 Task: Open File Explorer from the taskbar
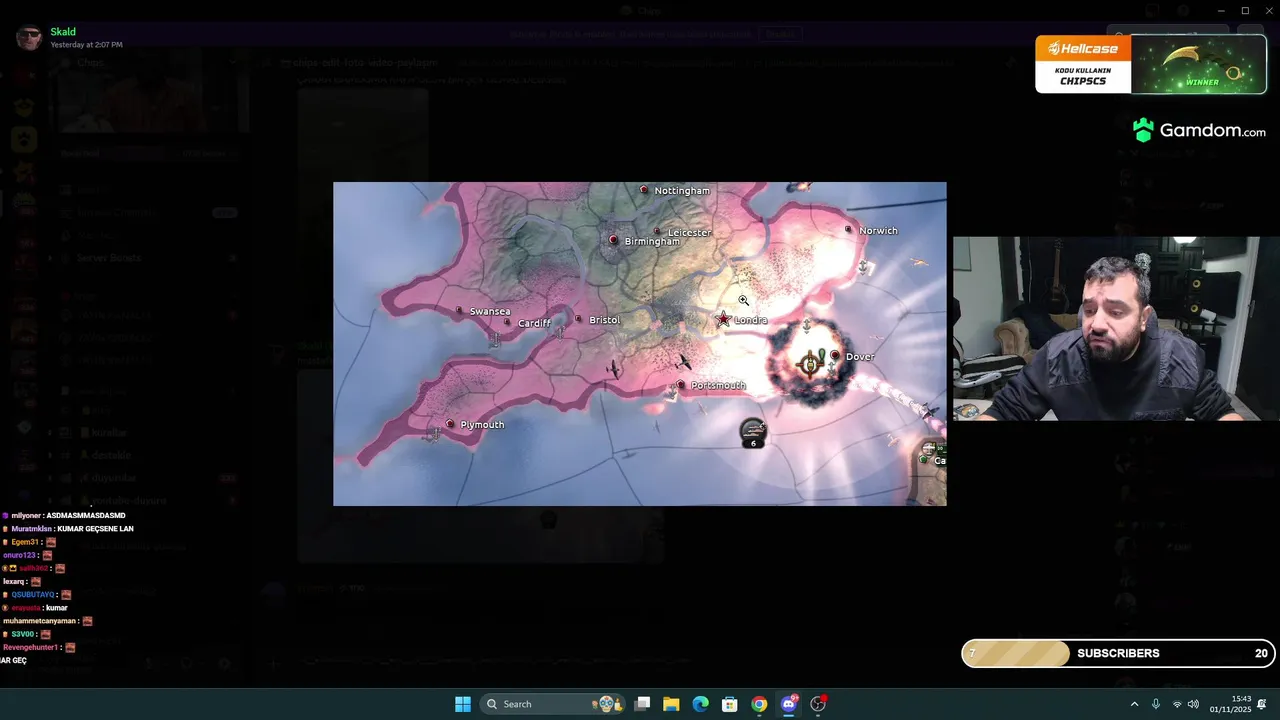coord(671,704)
